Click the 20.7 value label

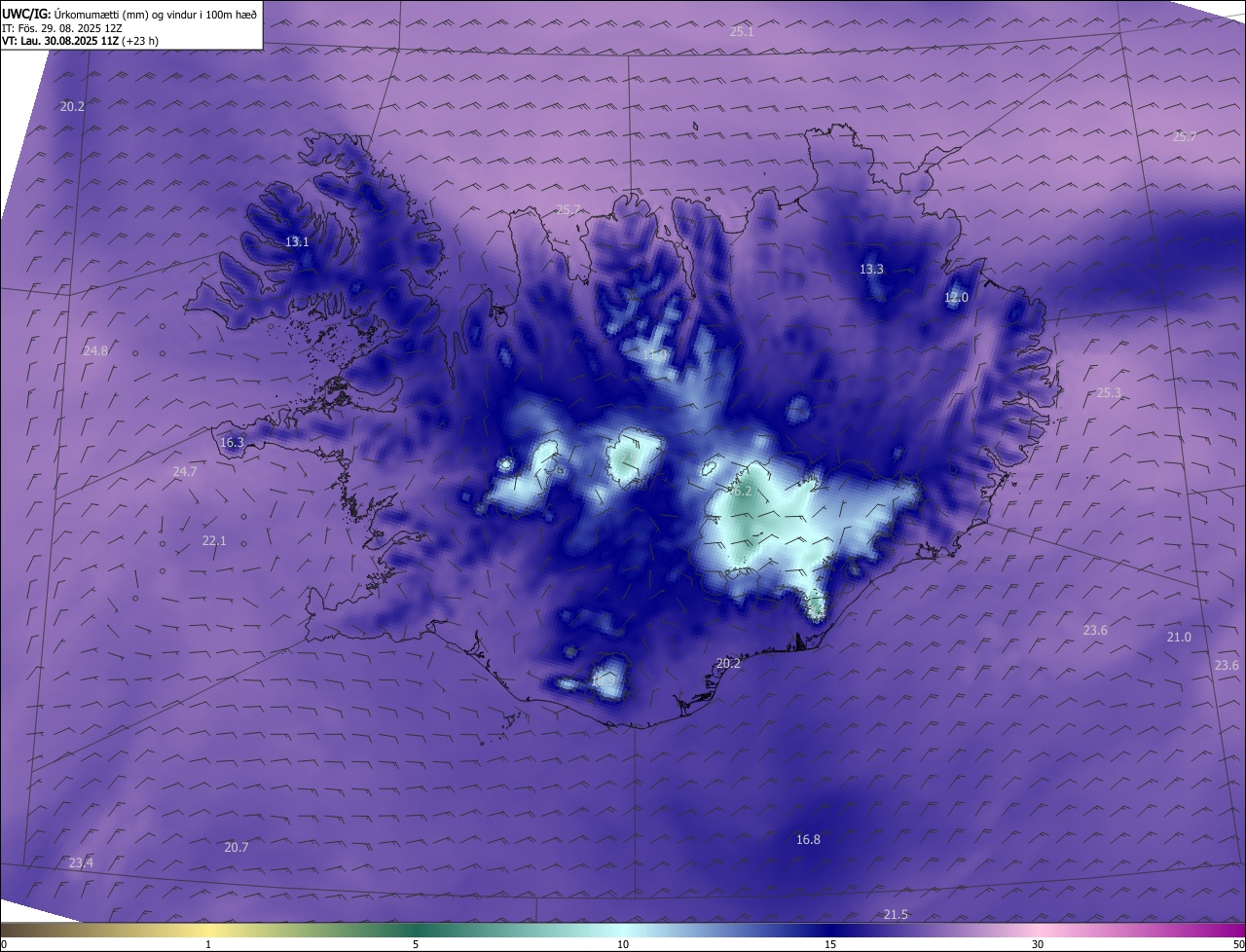point(237,848)
